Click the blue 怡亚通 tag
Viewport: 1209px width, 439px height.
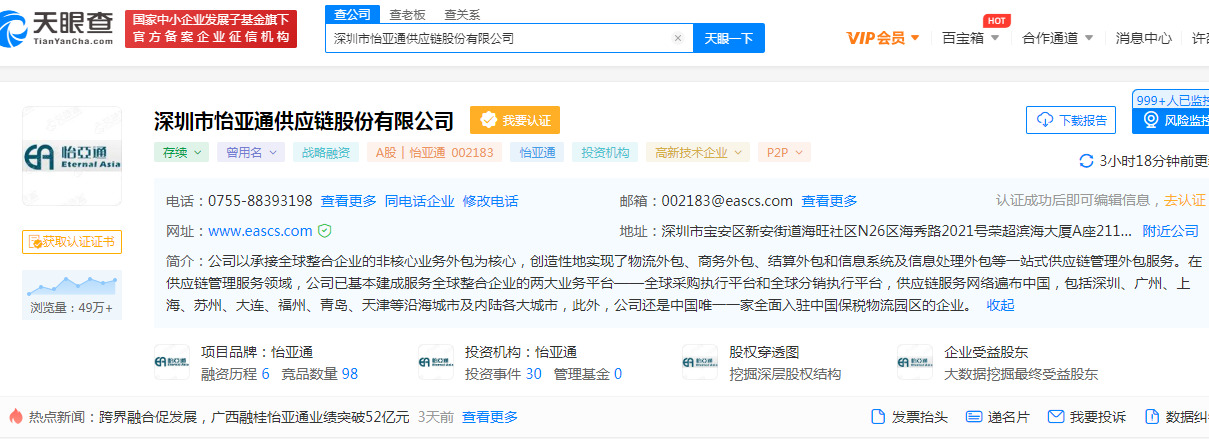click(x=538, y=152)
